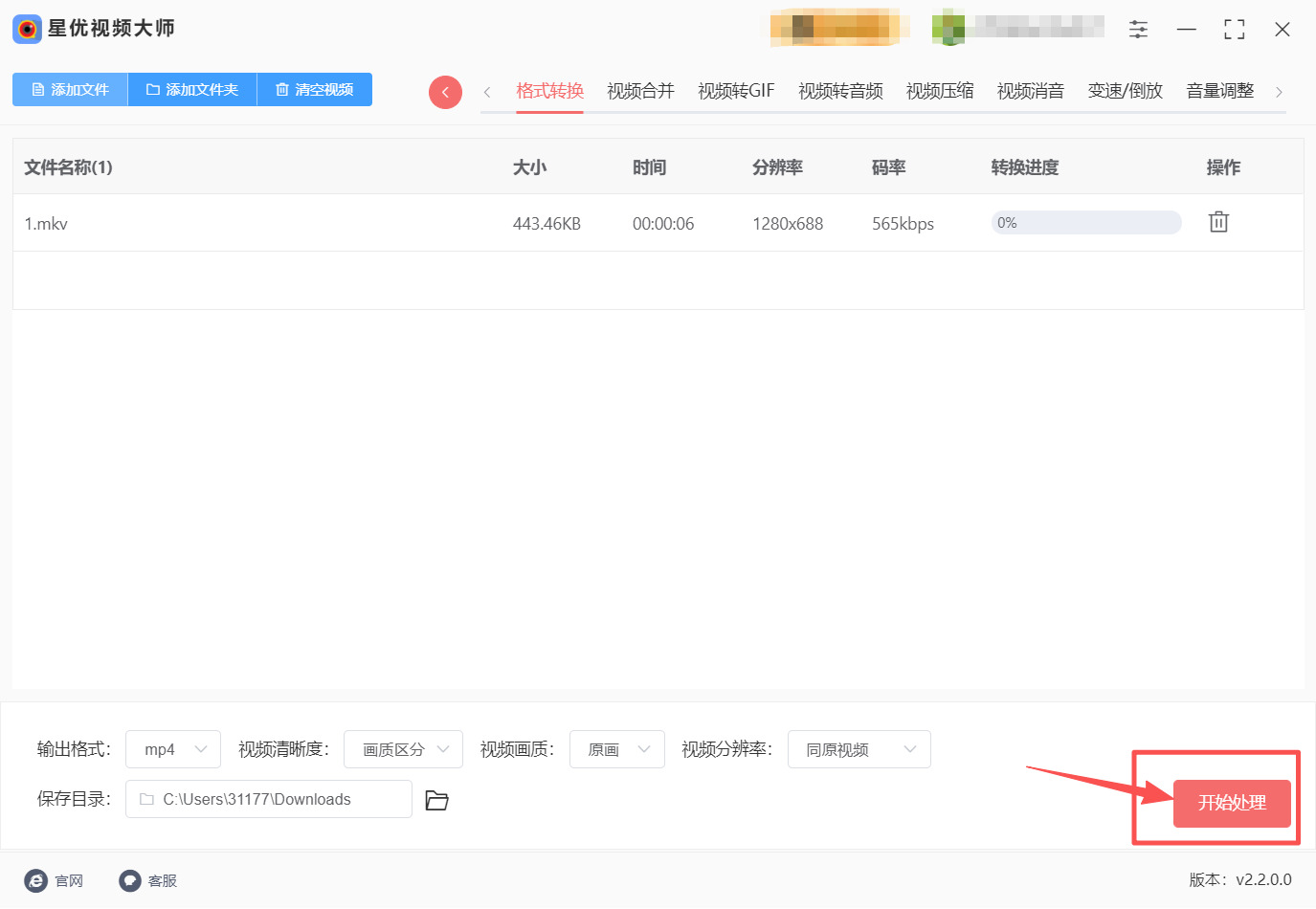Image resolution: width=1316 pixels, height=909 pixels.
Task: Click the 添加文件 button
Action: point(70,90)
